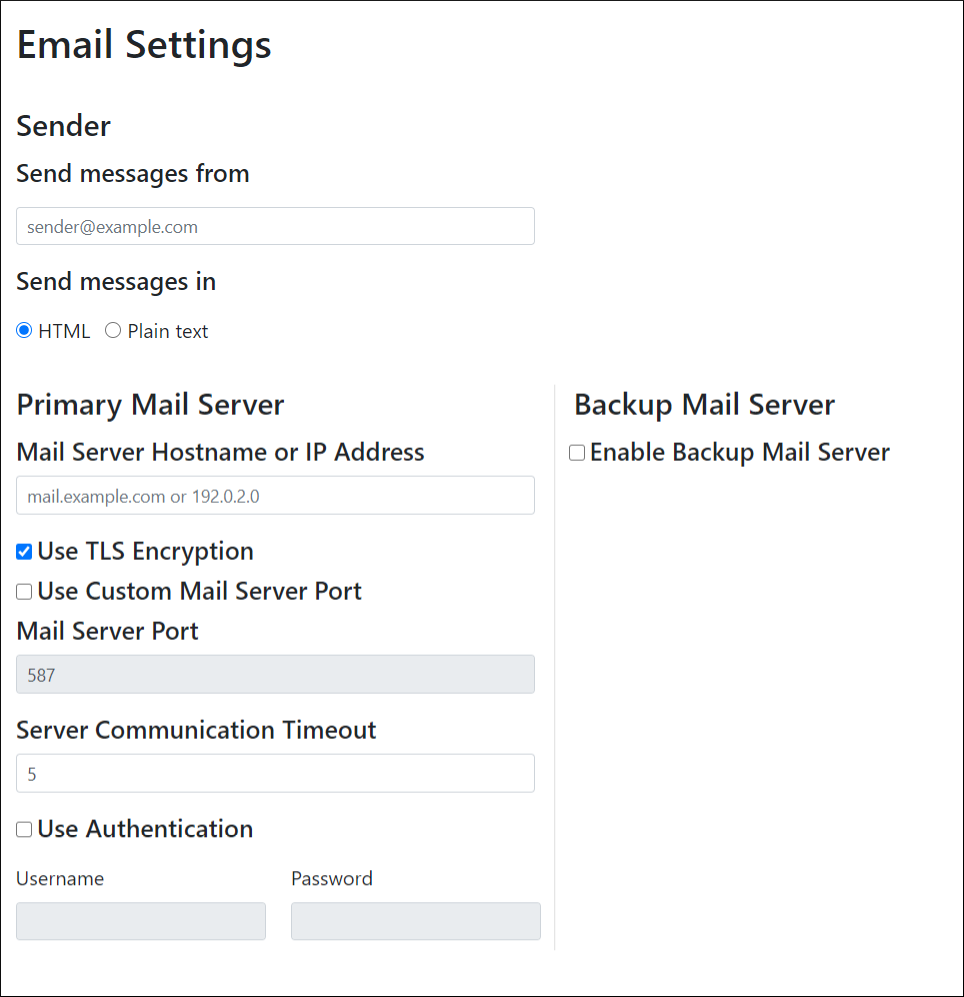Select the Plain text radio button
The height and width of the screenshot is (997, 964).
pyautogui.click(x=113, y=331)
